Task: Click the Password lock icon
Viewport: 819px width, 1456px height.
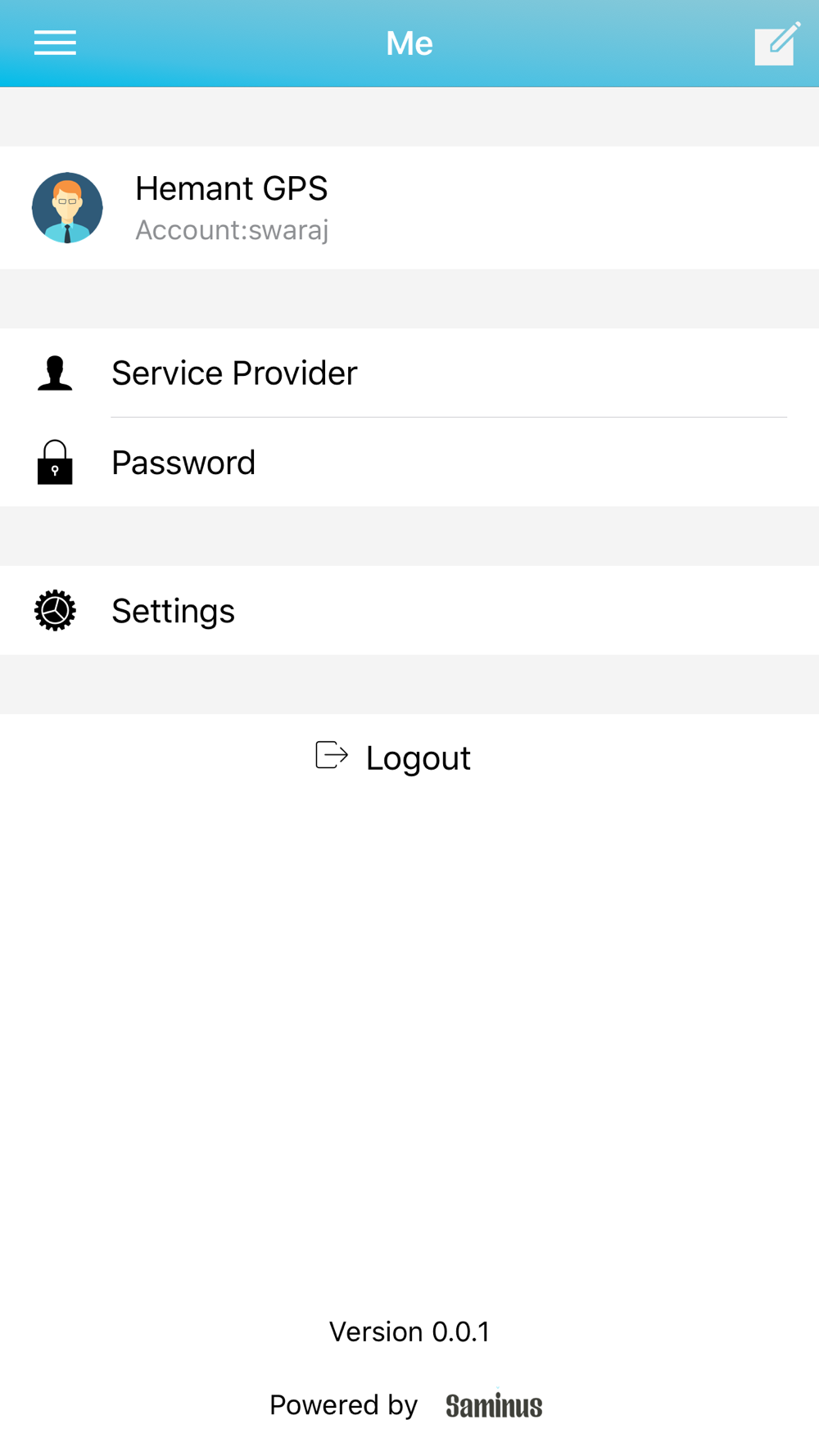Action: (x=55, y=462)
